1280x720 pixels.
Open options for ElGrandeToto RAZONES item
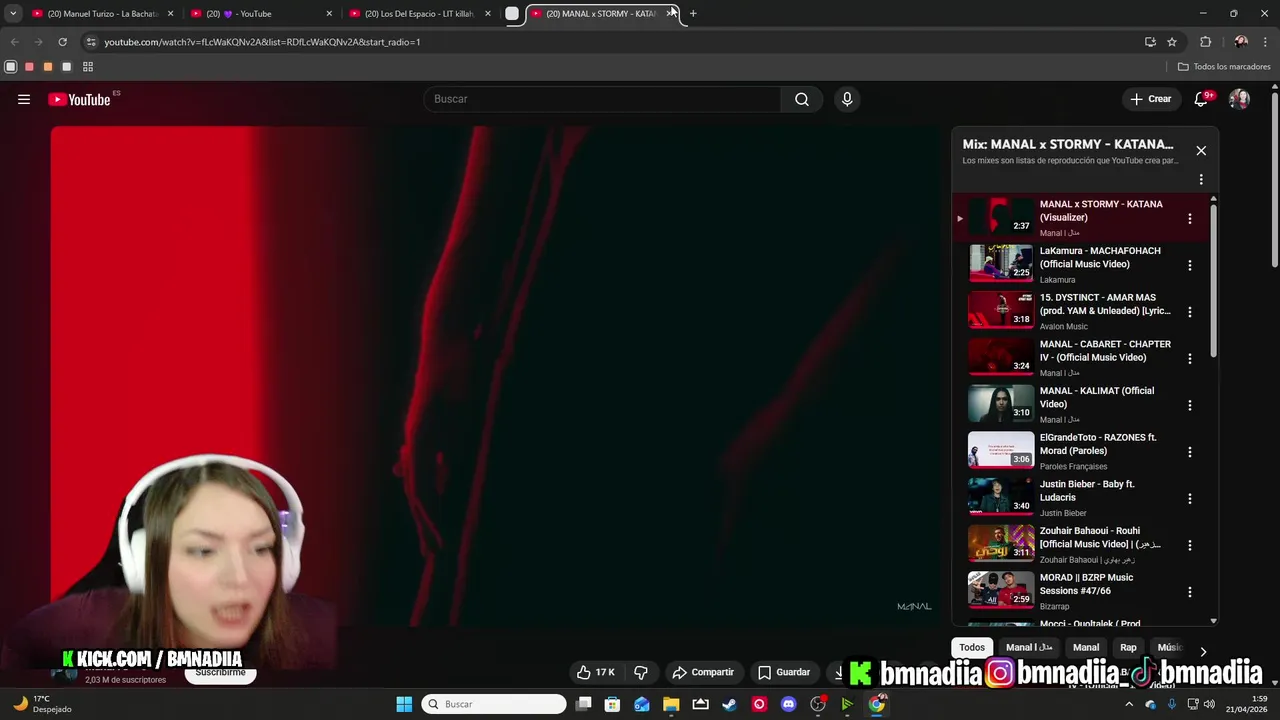point(1189,452)
